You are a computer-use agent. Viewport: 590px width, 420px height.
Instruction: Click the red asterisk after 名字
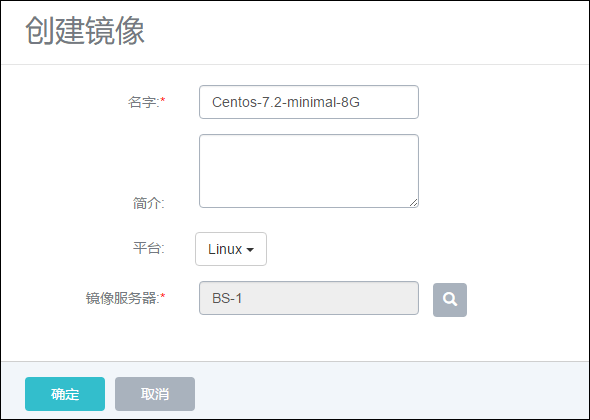(163, 100)
